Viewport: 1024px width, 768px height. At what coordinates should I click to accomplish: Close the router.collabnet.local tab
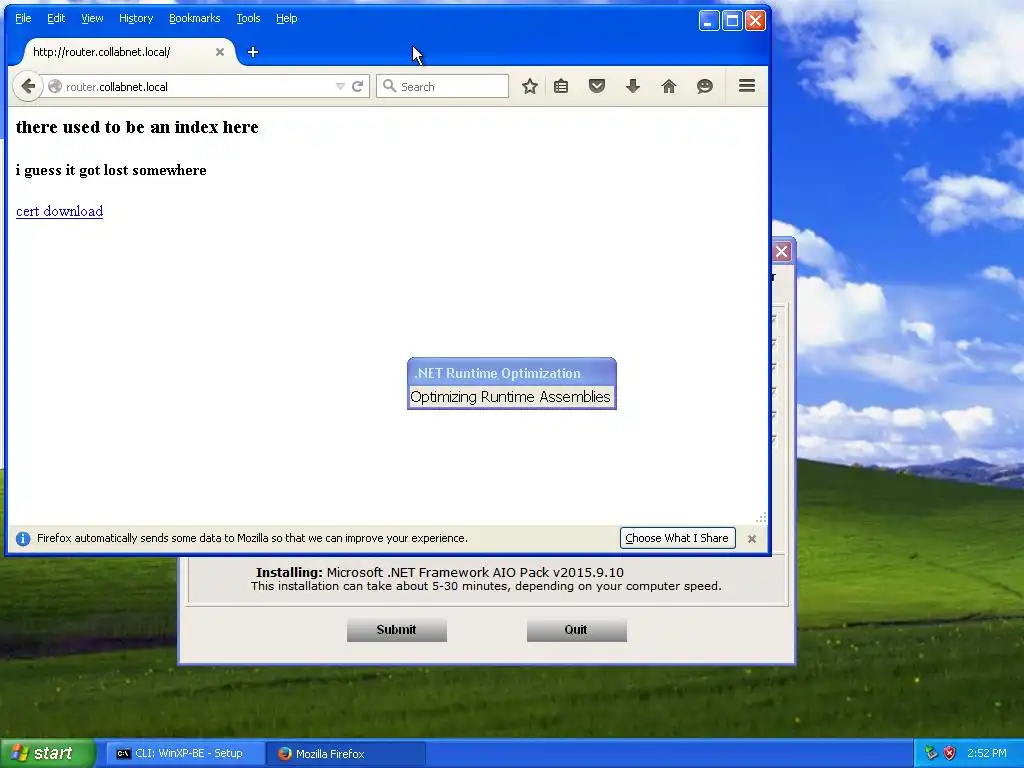(220, 52)
